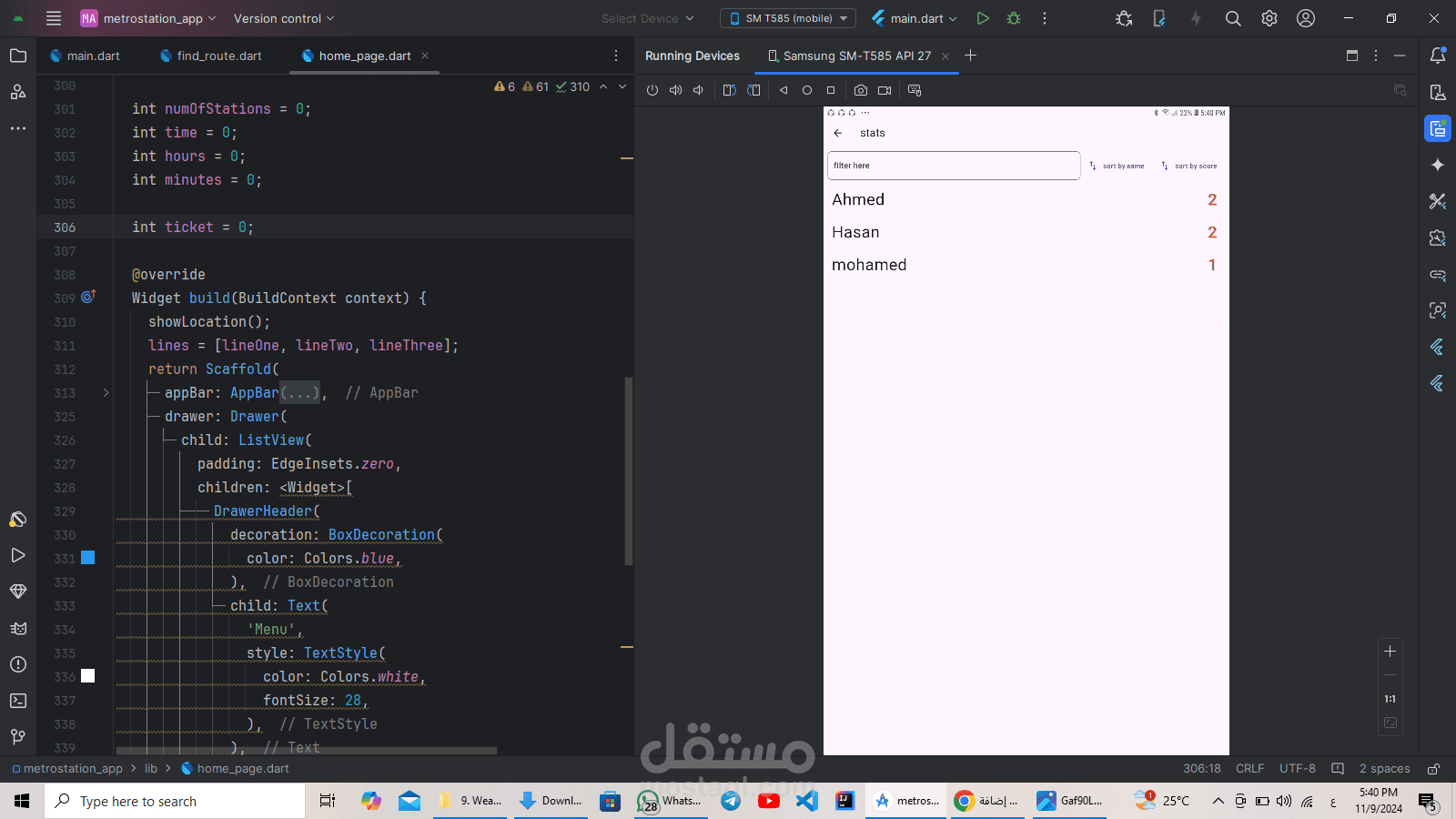Expand the folded AppBar code region
This screenshot has width=1456, height=819.
pyautogui.click(x=106, y=393)
